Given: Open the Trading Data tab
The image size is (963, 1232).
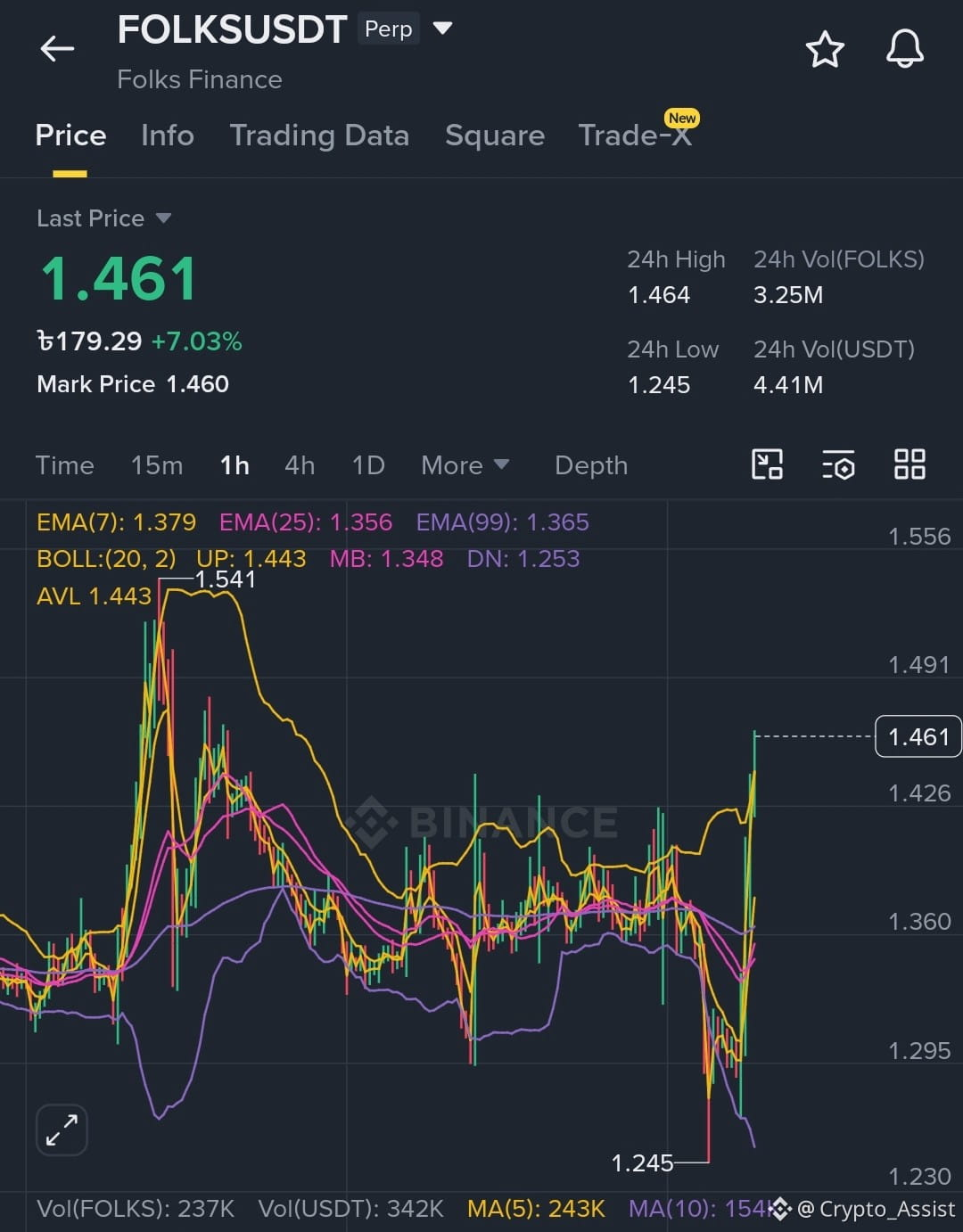Looking at the screenshot, I should 319,136.
